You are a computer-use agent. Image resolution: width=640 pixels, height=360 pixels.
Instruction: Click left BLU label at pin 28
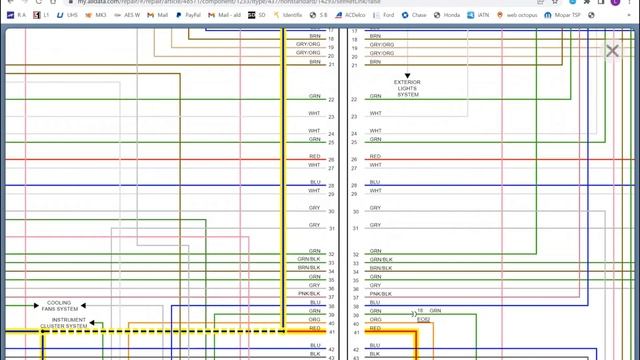(x=315, y=182)
